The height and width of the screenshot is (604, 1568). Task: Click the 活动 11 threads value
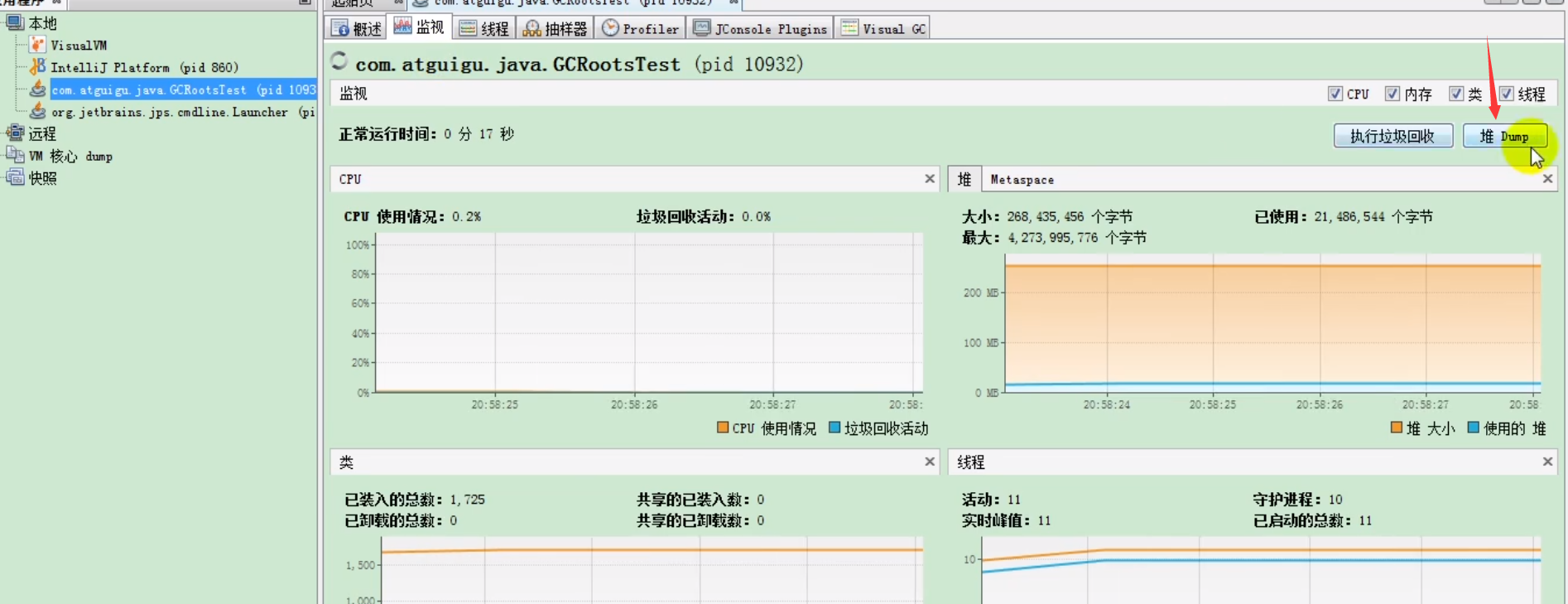[1013, 500]
